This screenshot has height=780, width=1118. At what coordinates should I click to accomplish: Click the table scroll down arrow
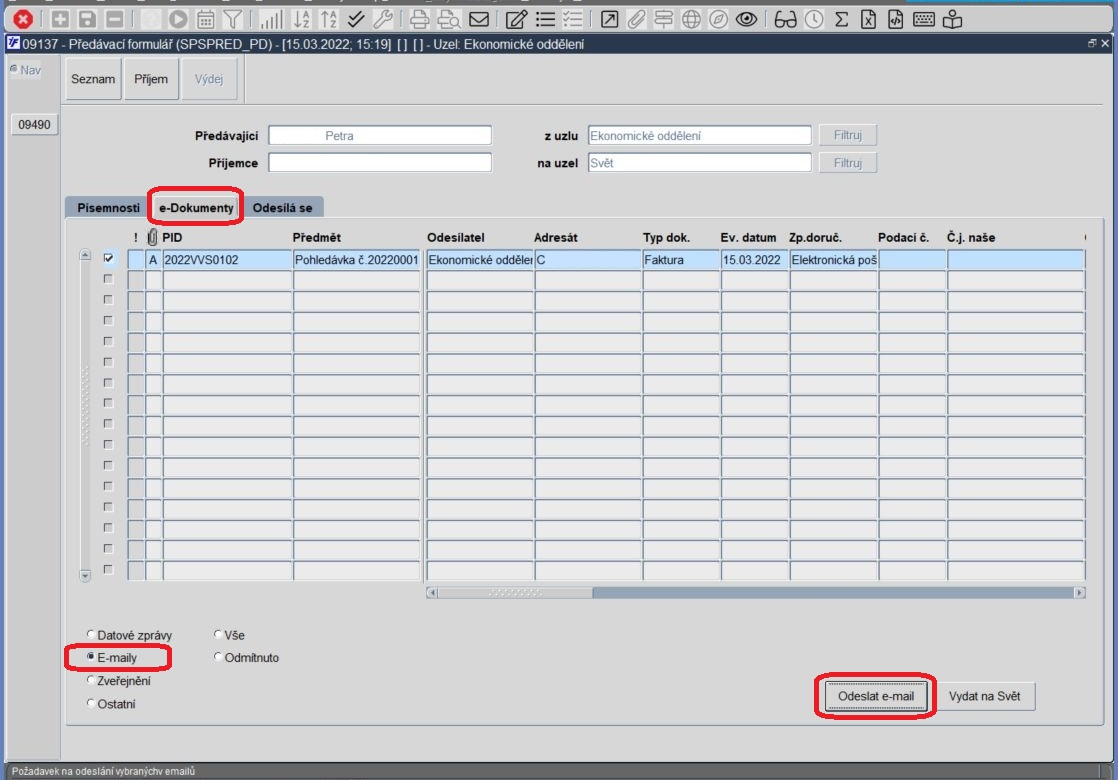click(85, 575)
